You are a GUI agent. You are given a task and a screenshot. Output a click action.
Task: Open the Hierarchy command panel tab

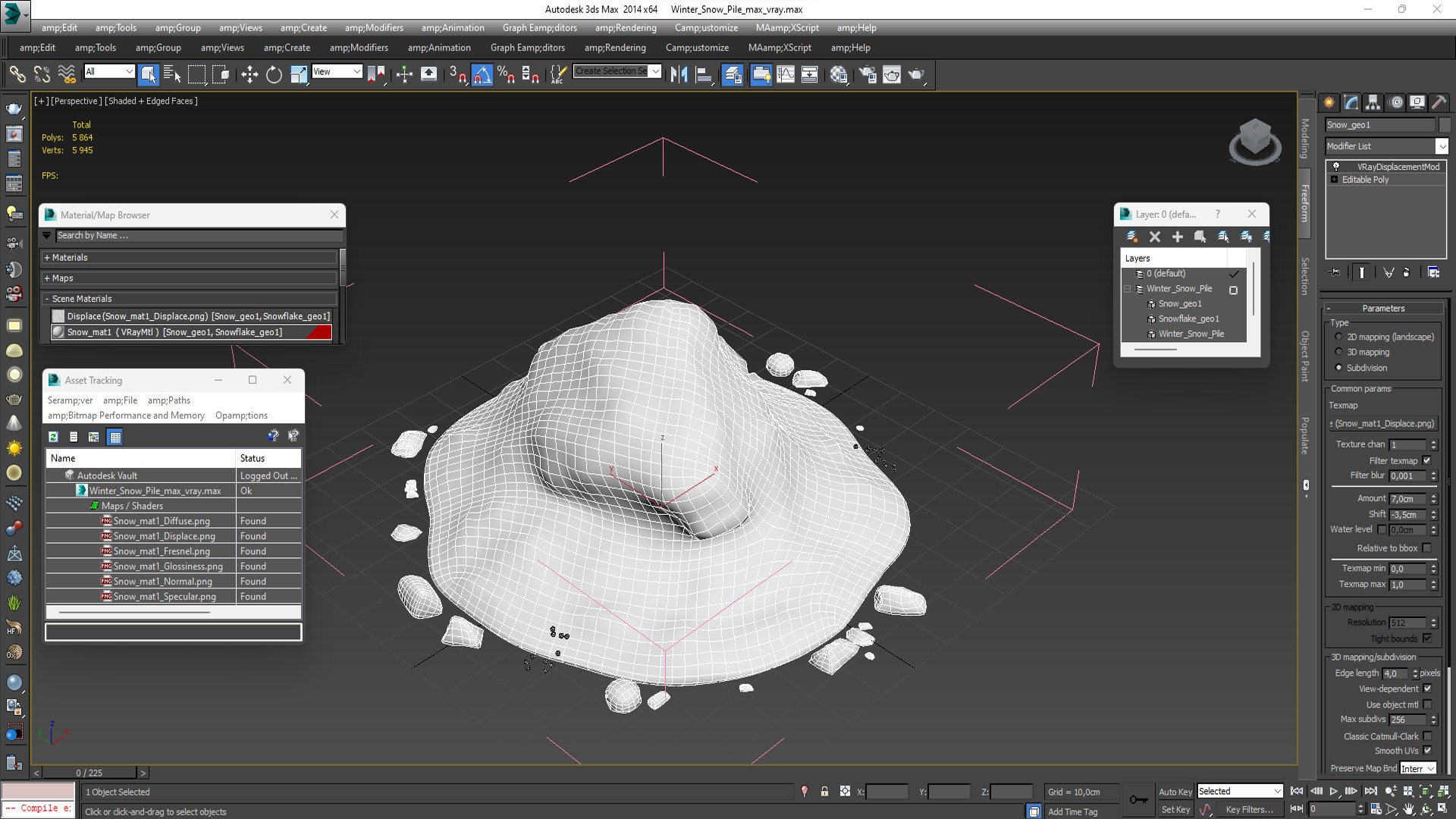pyautogui.click(x=1373, y=102)
